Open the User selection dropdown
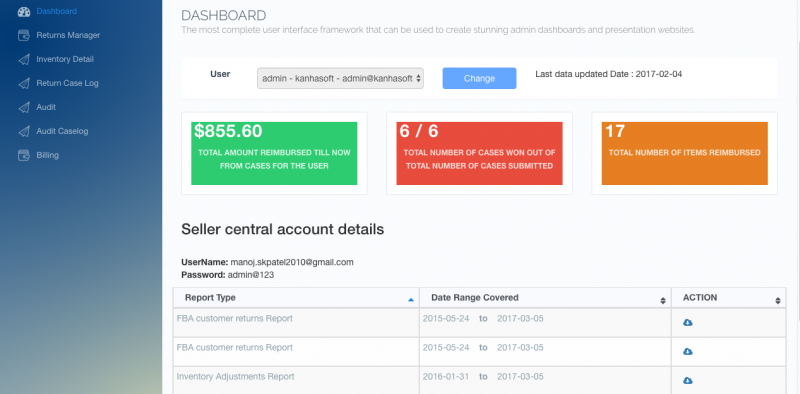Screen dimensions: 800x394 pos(340,79)
